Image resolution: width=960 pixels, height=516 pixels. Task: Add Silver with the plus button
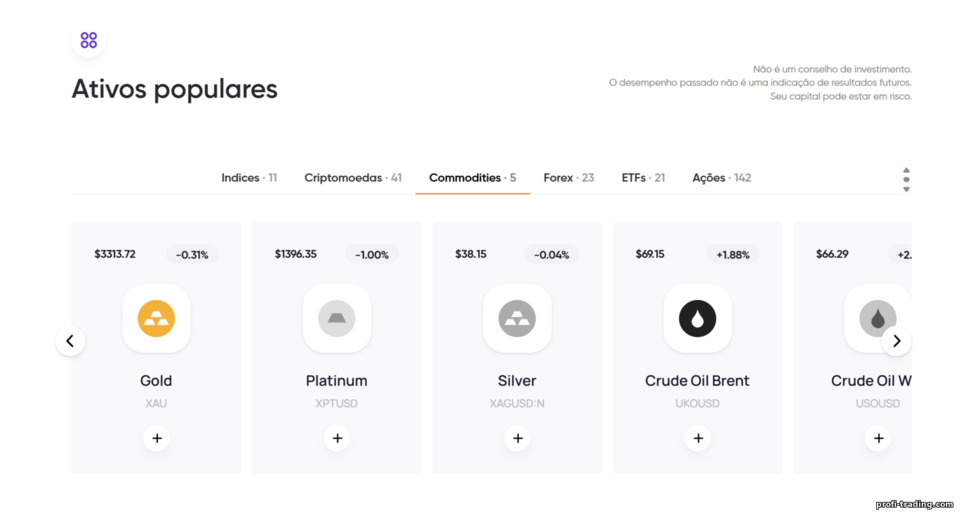(x=517, y=438)
